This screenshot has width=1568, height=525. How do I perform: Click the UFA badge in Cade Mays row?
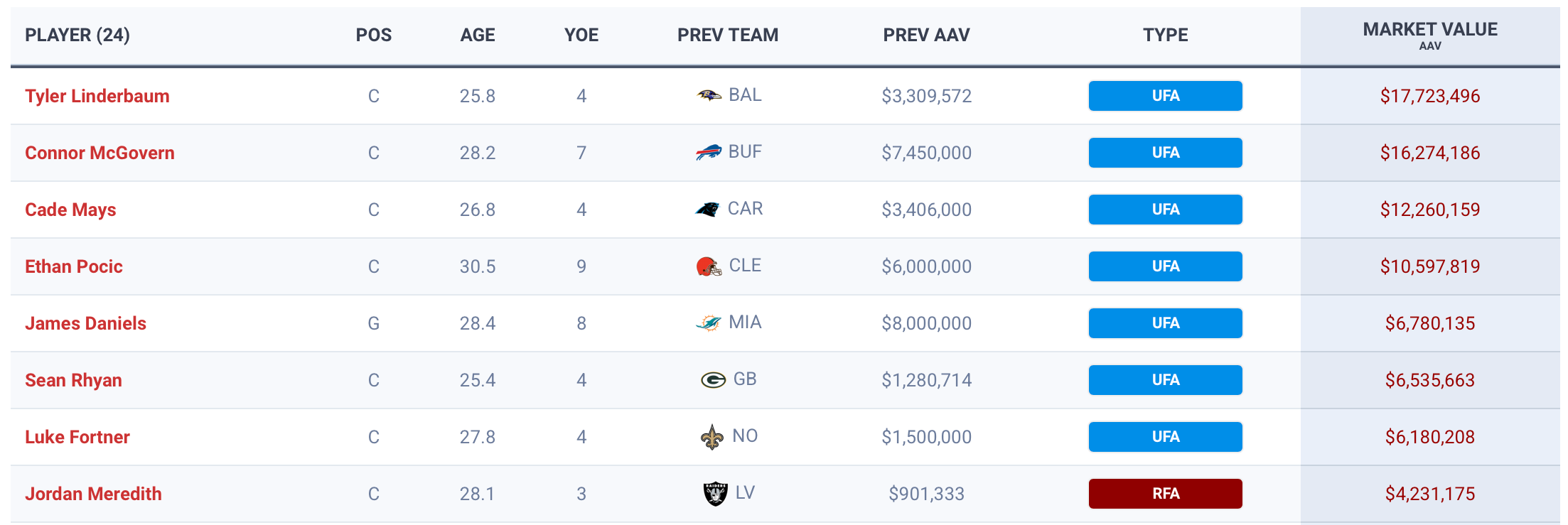point(1165,210)
